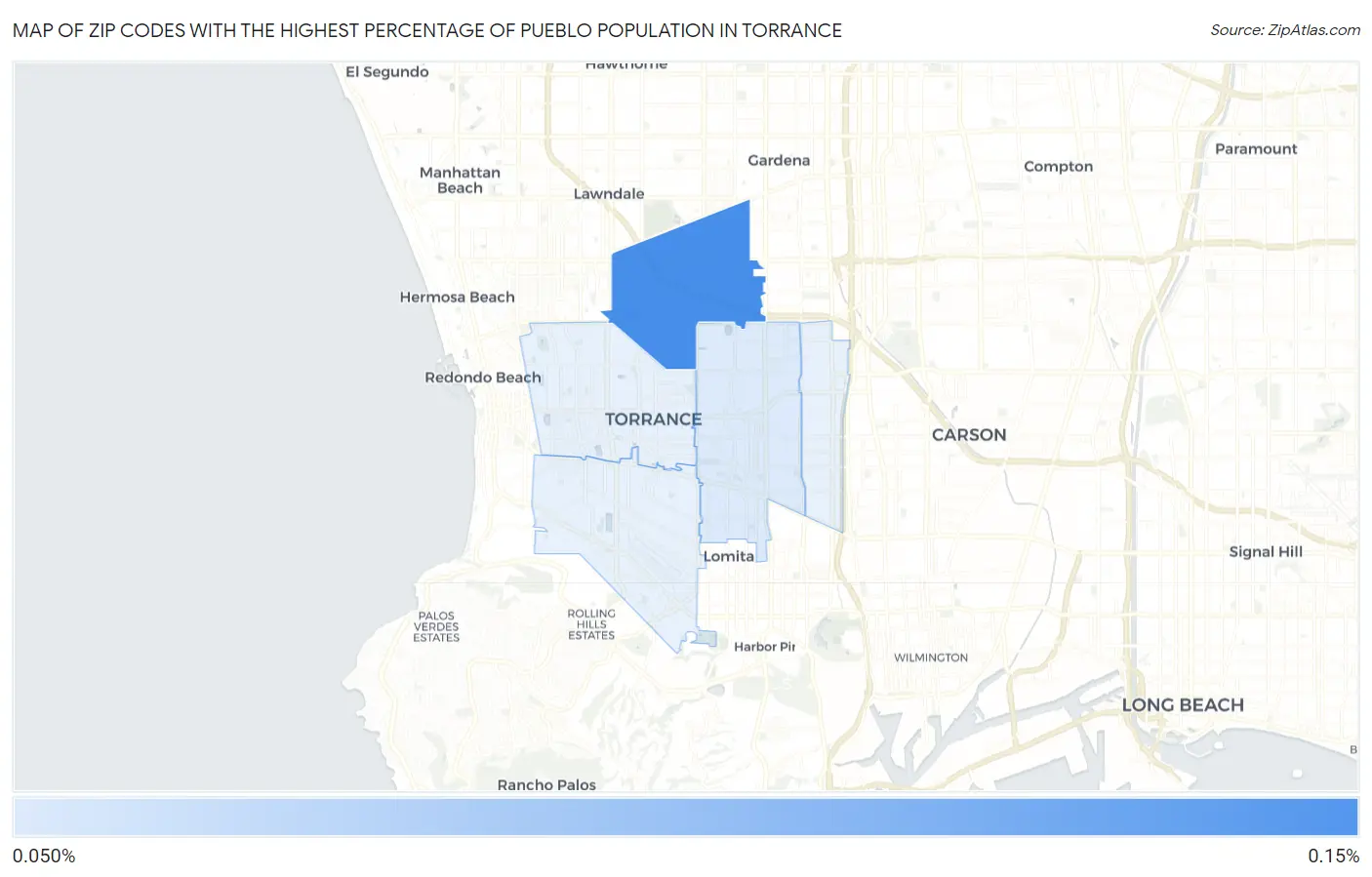
Task: Click the ROLLING HILLS ESTATES label
Action: point(591,624)
